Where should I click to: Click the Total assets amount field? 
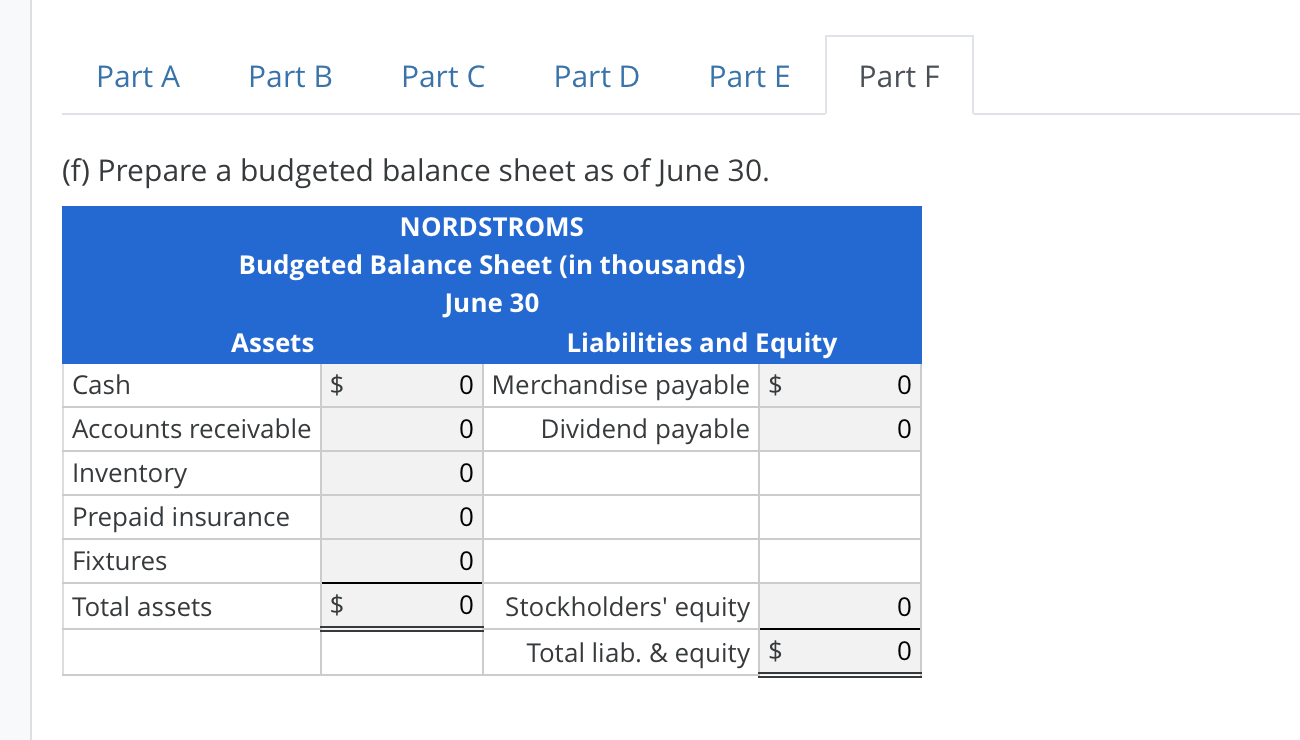(402, 606)
